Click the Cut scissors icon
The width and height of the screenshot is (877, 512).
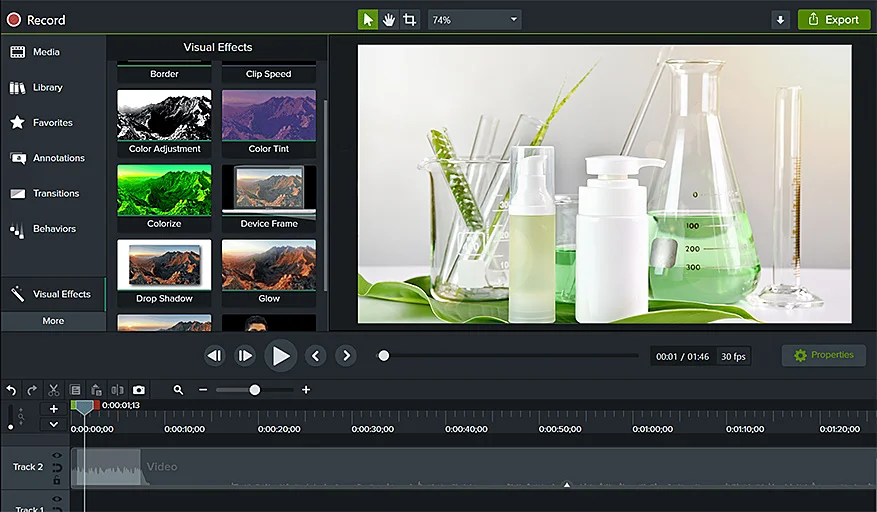point(54,390)
